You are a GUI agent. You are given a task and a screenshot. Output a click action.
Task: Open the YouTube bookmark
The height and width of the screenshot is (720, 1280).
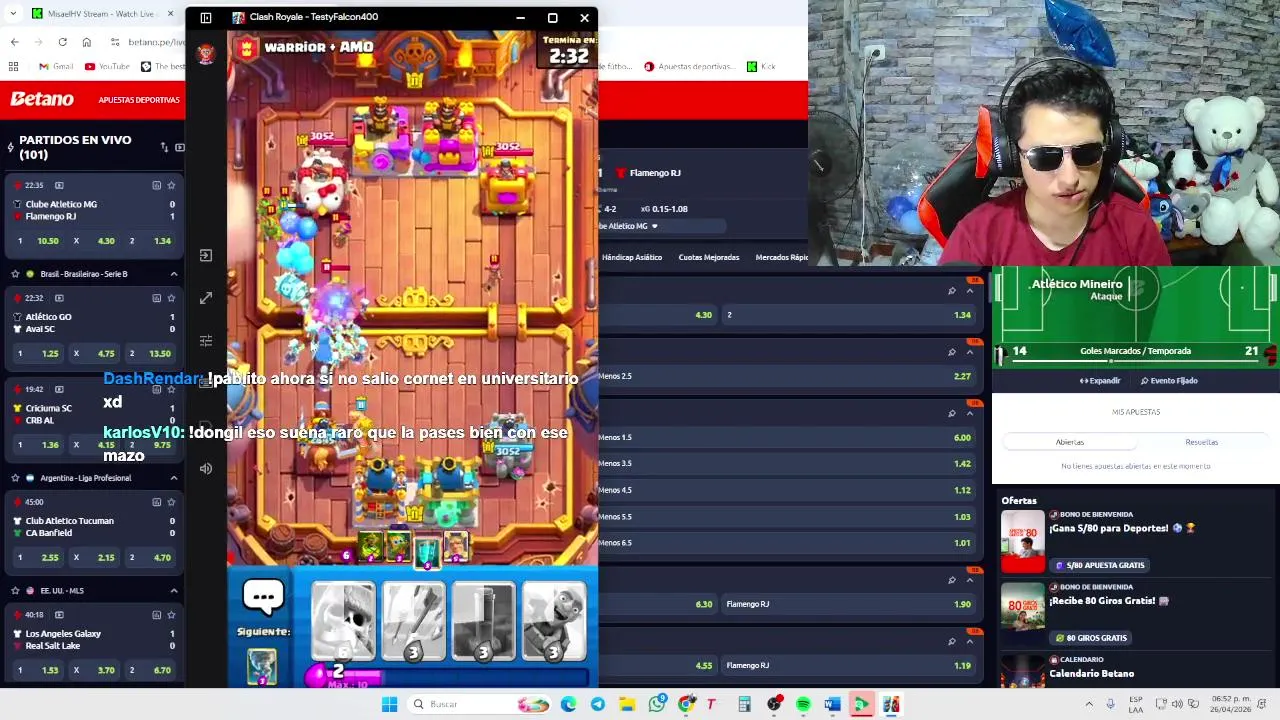pyautogui.click(x=107, y=67)
